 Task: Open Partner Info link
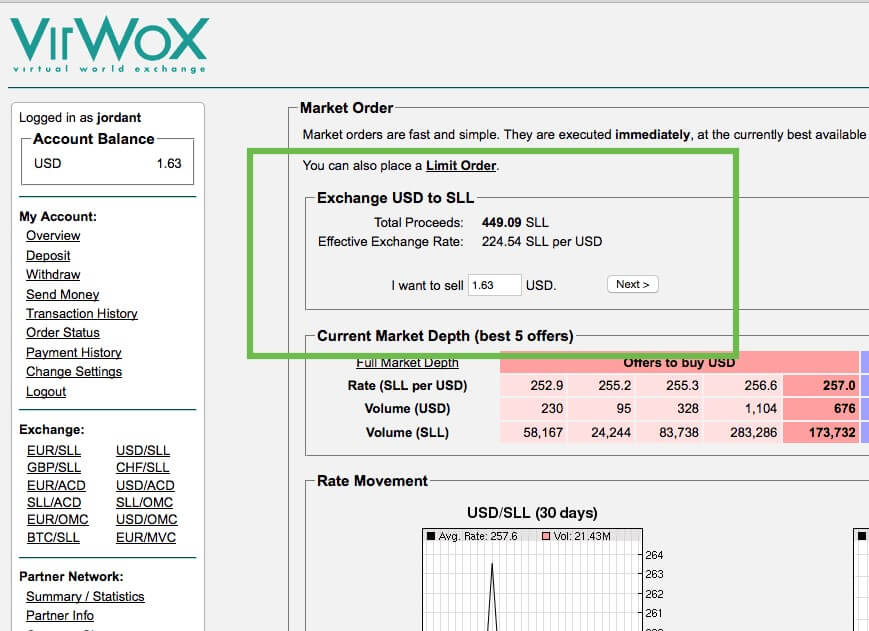[60, 615]
